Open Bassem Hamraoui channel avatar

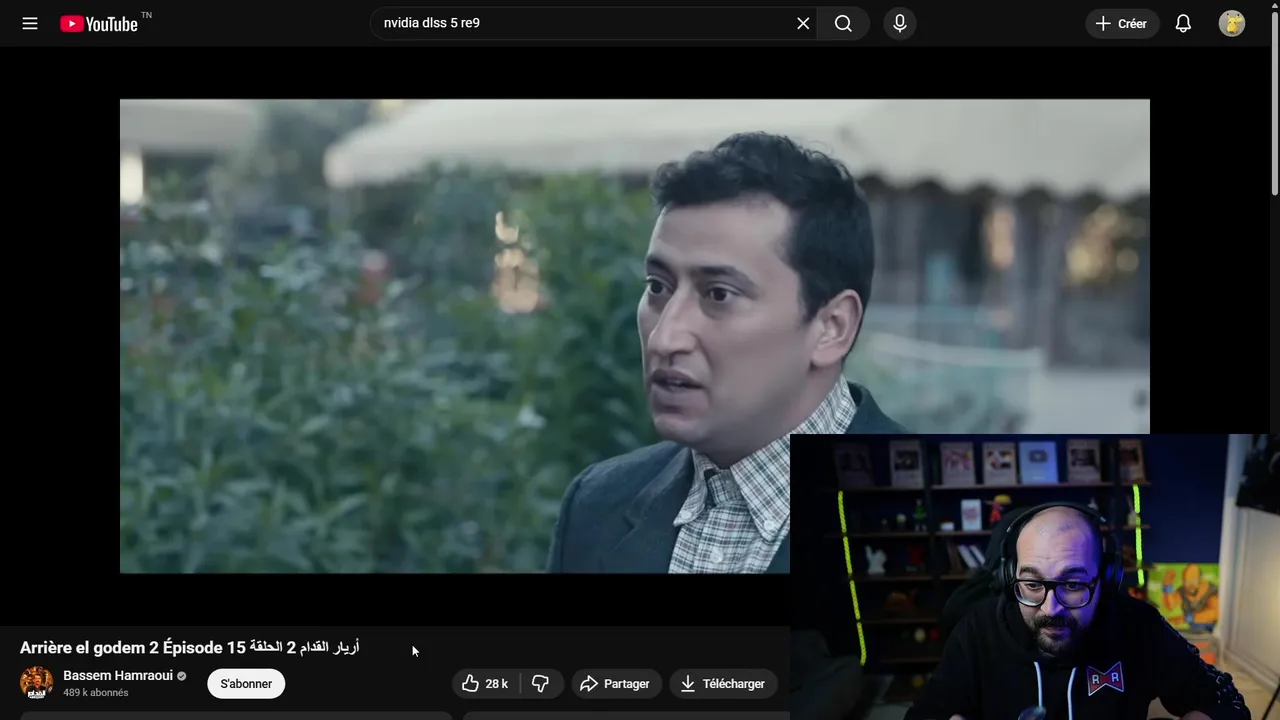37,683
